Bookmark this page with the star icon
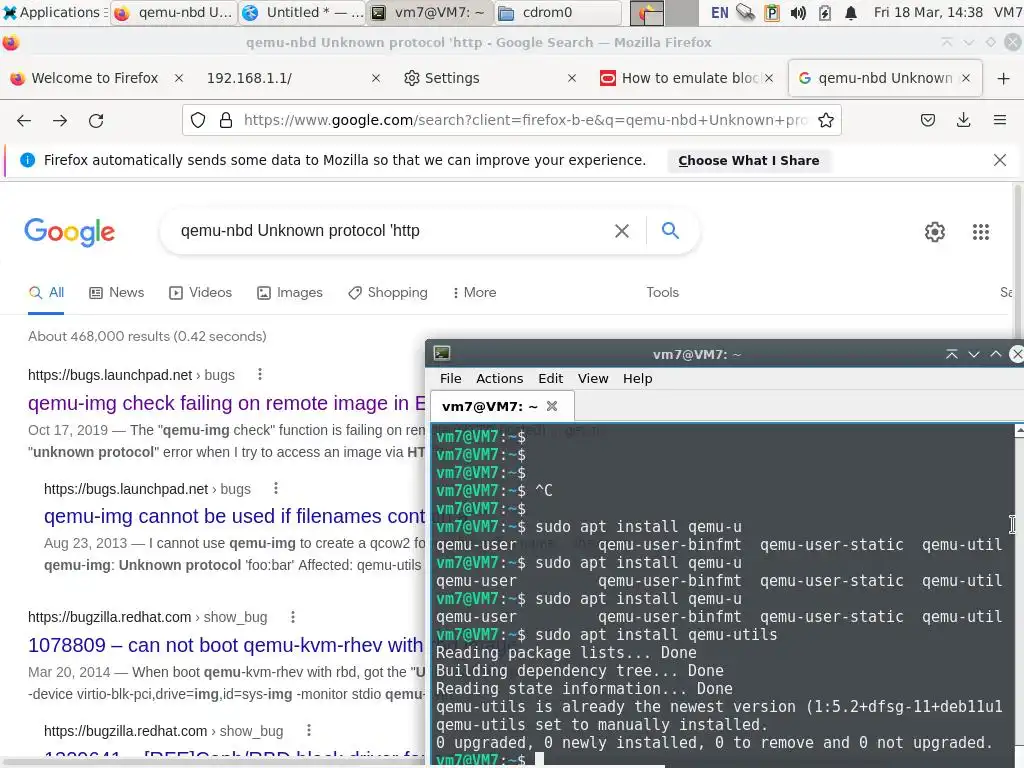This screenshot has width=1024, height=768. click(x=825, y=120)
